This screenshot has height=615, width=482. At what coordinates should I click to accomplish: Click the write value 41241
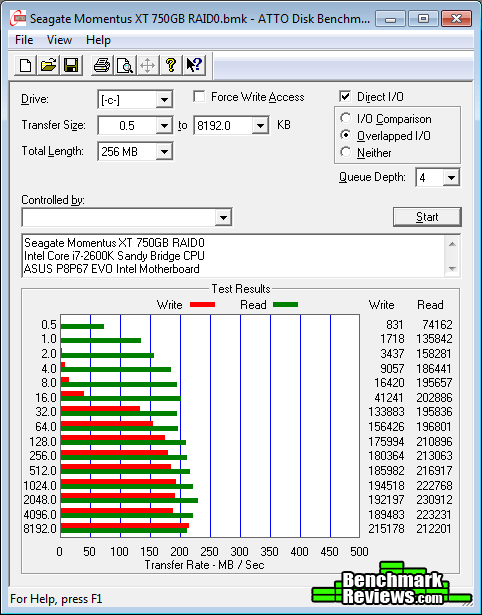[389, 398]
